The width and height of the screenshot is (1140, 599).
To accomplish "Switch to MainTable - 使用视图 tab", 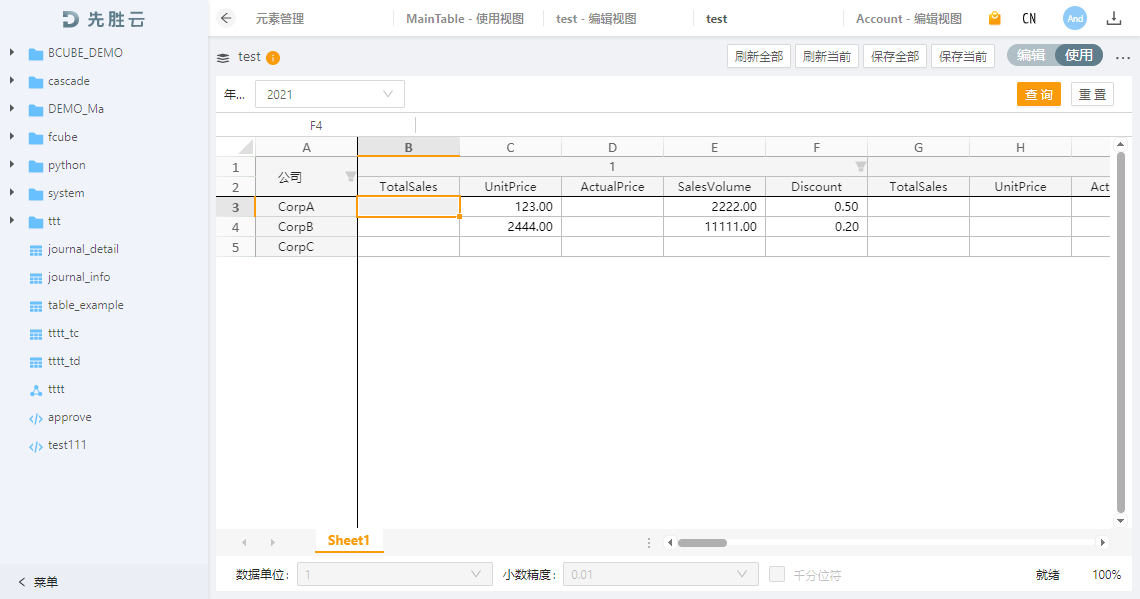I will 464,18.
